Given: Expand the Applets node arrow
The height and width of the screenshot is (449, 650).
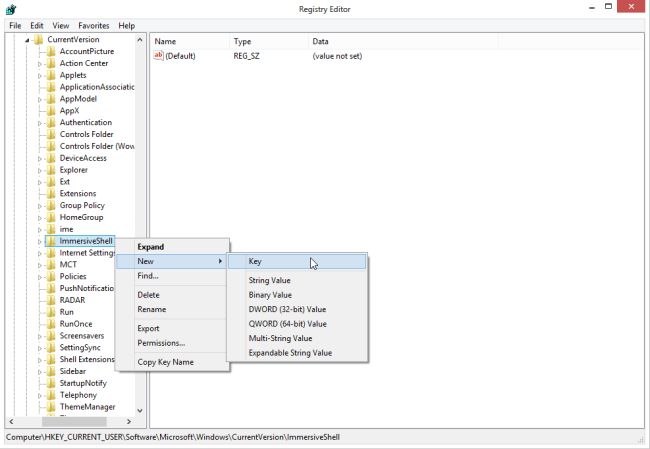Looking at the screenshot, I should 40,76.
